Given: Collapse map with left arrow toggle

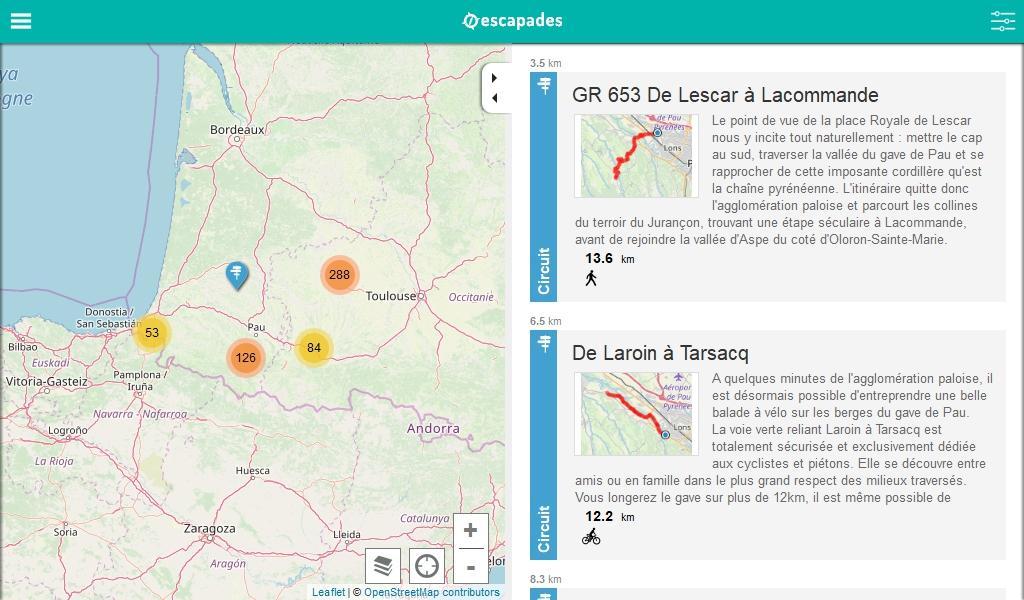Looking at the screenshot, I should coord(494,98).
